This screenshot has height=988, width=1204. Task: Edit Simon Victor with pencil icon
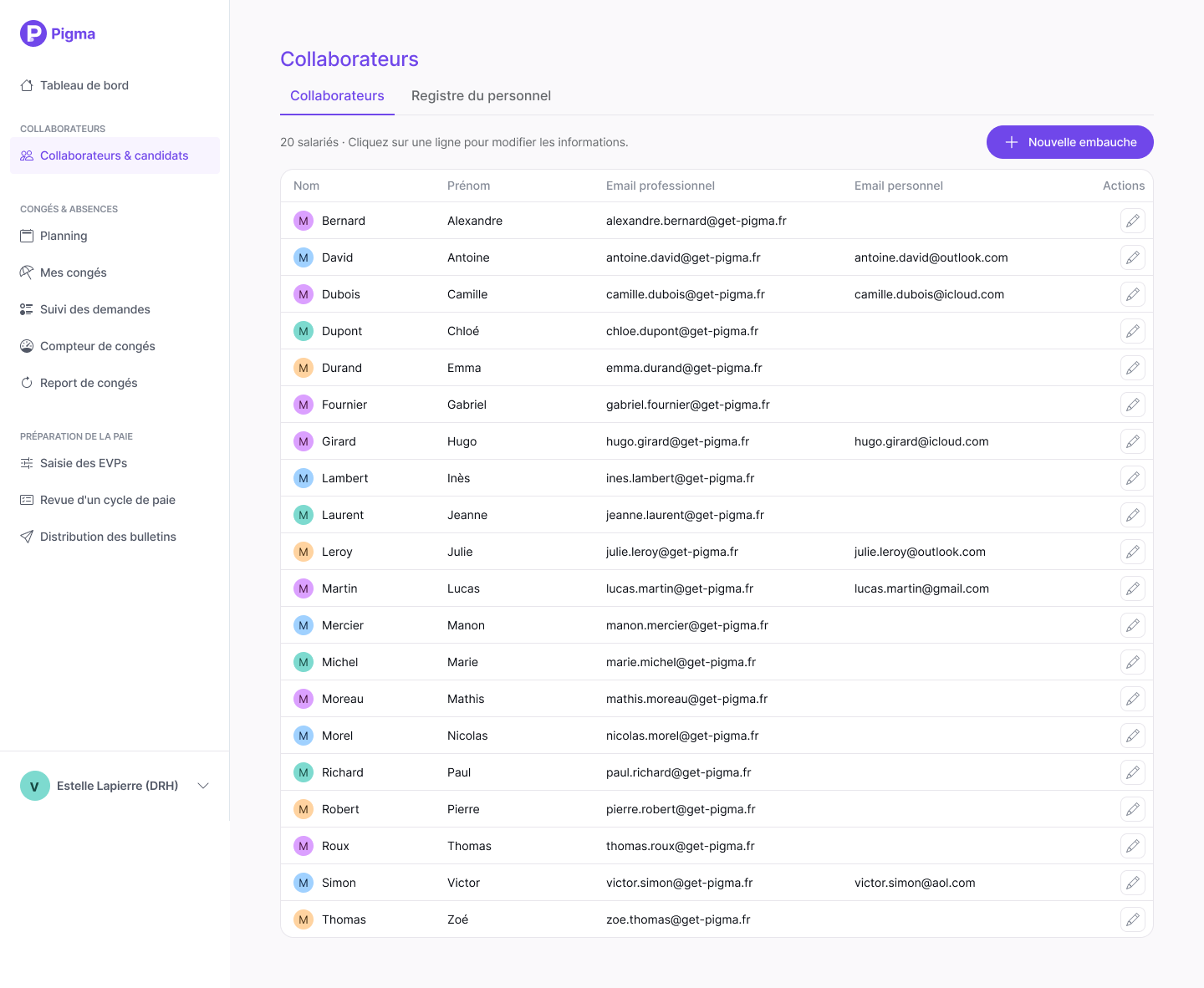1133,883
